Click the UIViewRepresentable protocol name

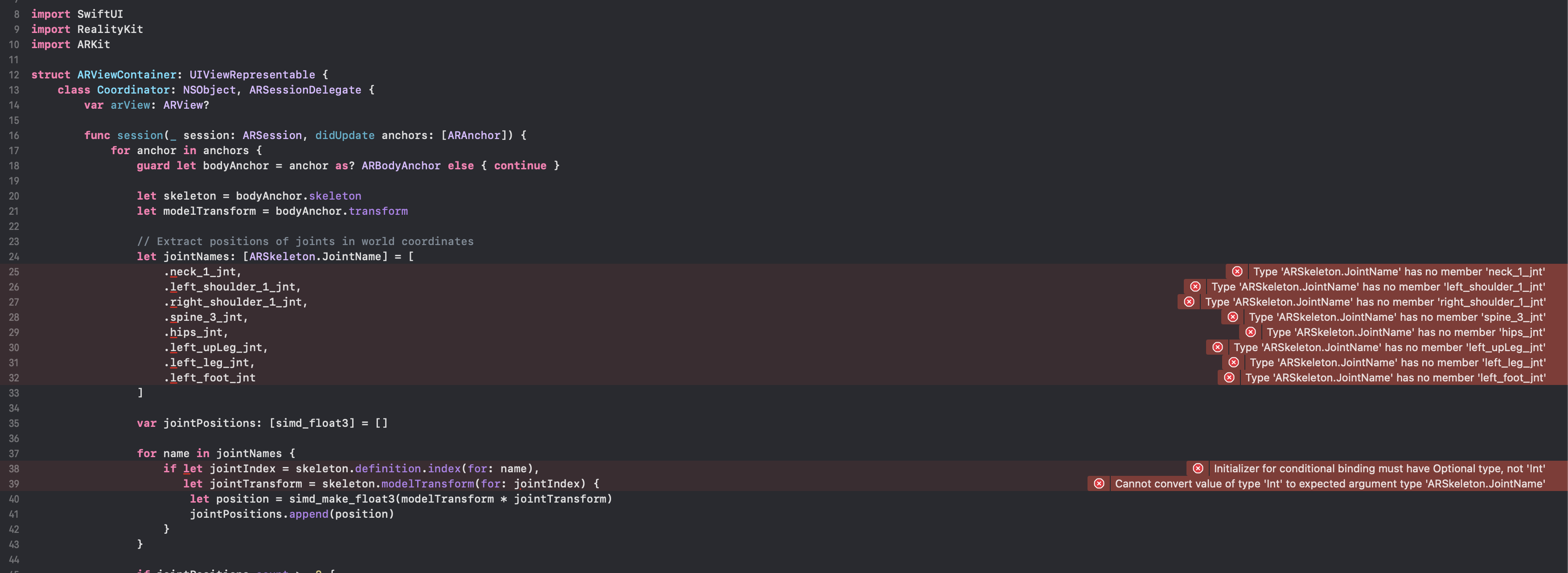click(x=252, y=75)
